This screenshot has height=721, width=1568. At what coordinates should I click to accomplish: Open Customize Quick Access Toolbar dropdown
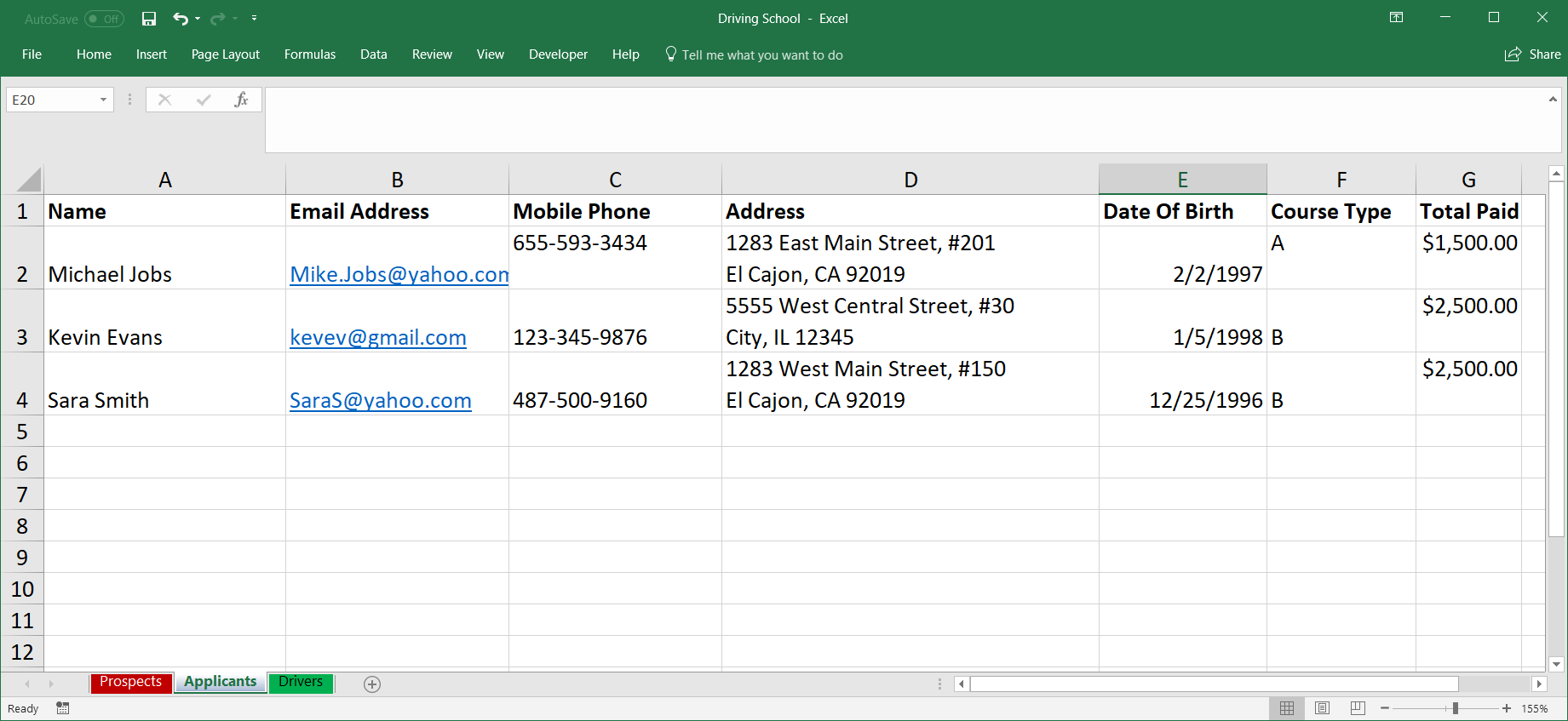(x=254, y=19)
